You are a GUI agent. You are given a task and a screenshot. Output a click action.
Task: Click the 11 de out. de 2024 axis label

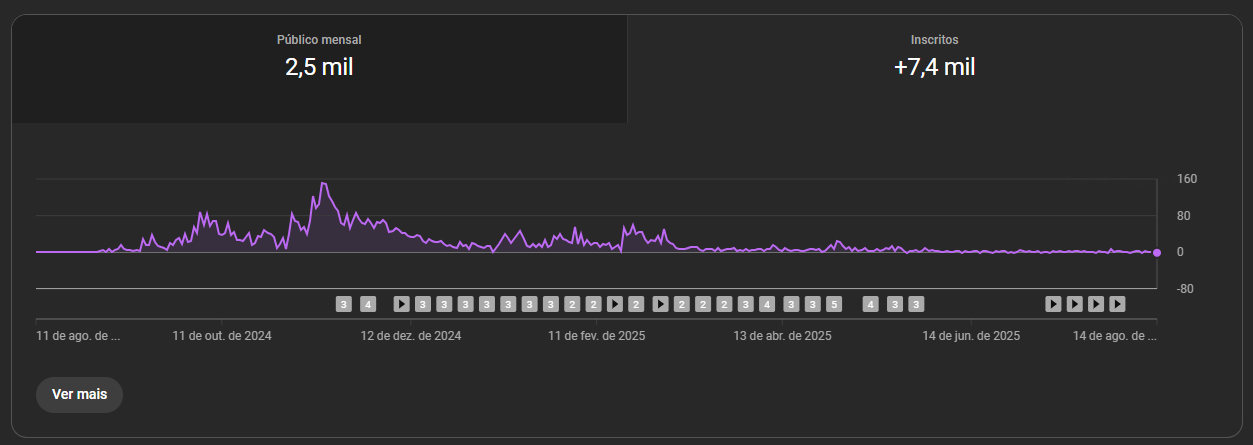(x=222, y=336)
